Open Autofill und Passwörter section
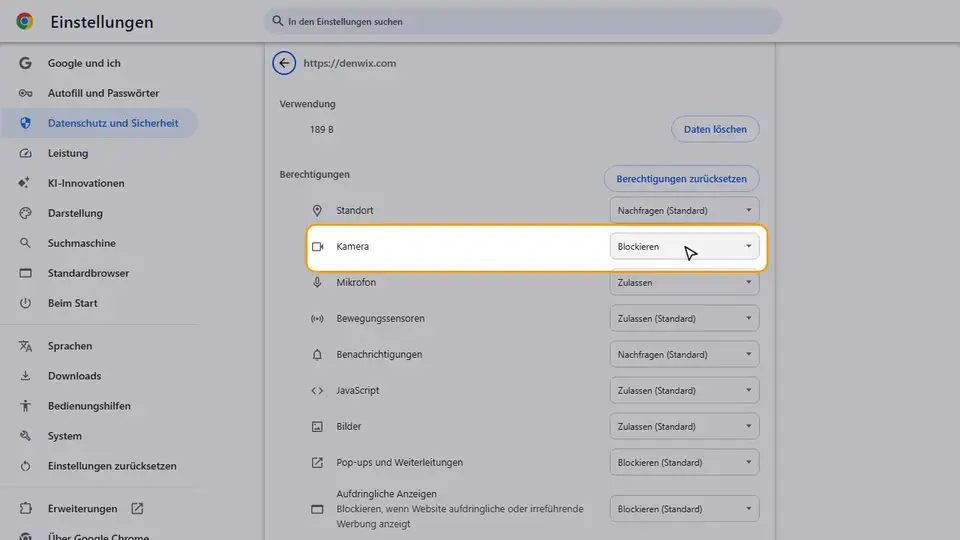 pyautogui.click(x=103, y=93)
